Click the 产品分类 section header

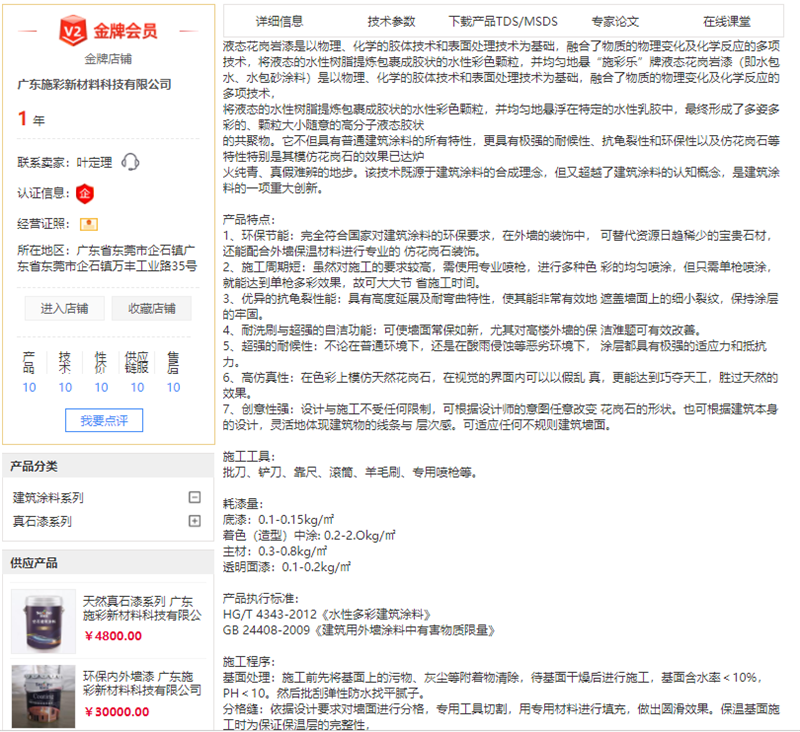click(108, 466)
